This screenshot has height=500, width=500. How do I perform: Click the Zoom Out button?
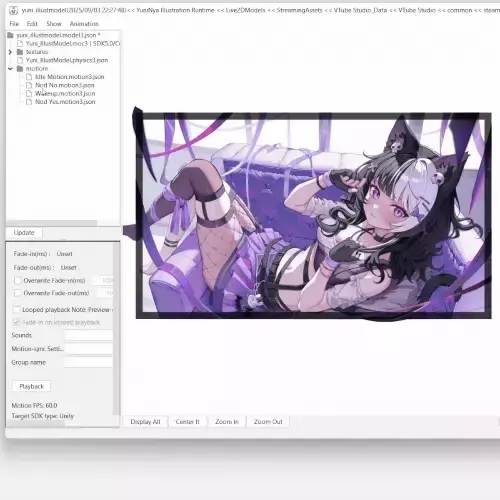click(x=268, y=422)
